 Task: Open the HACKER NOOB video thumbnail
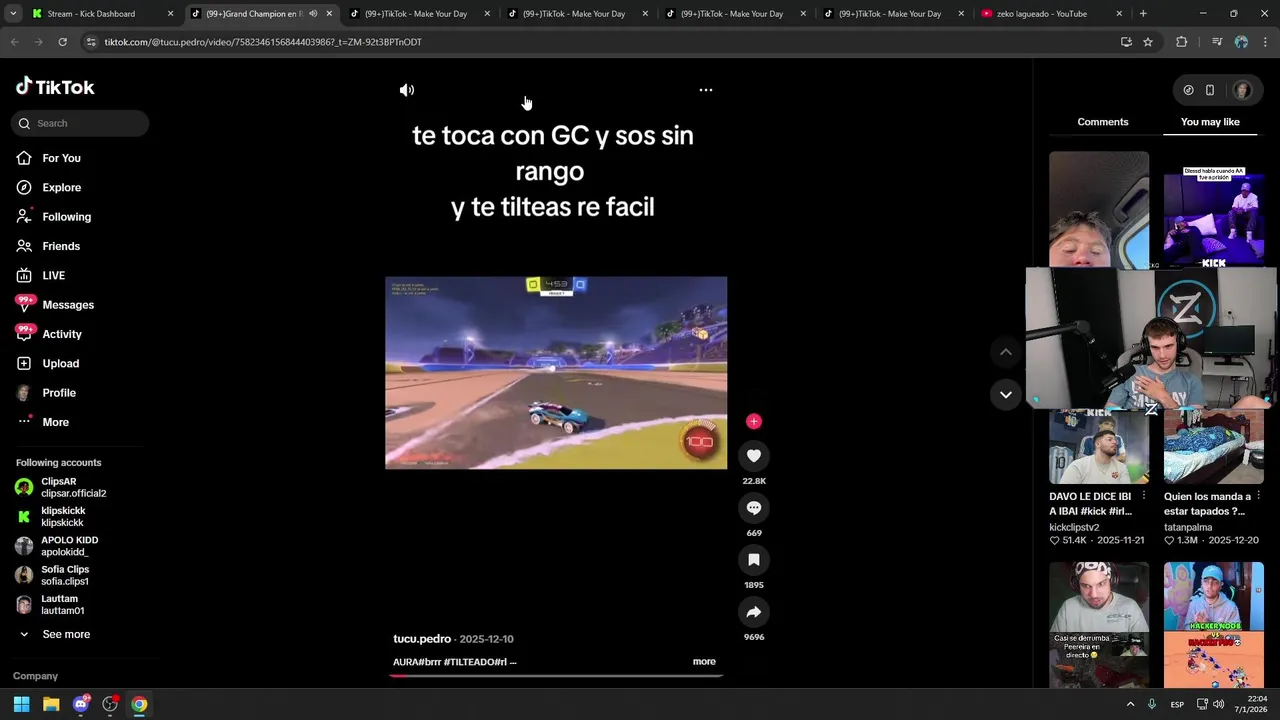coord(1213,624)
